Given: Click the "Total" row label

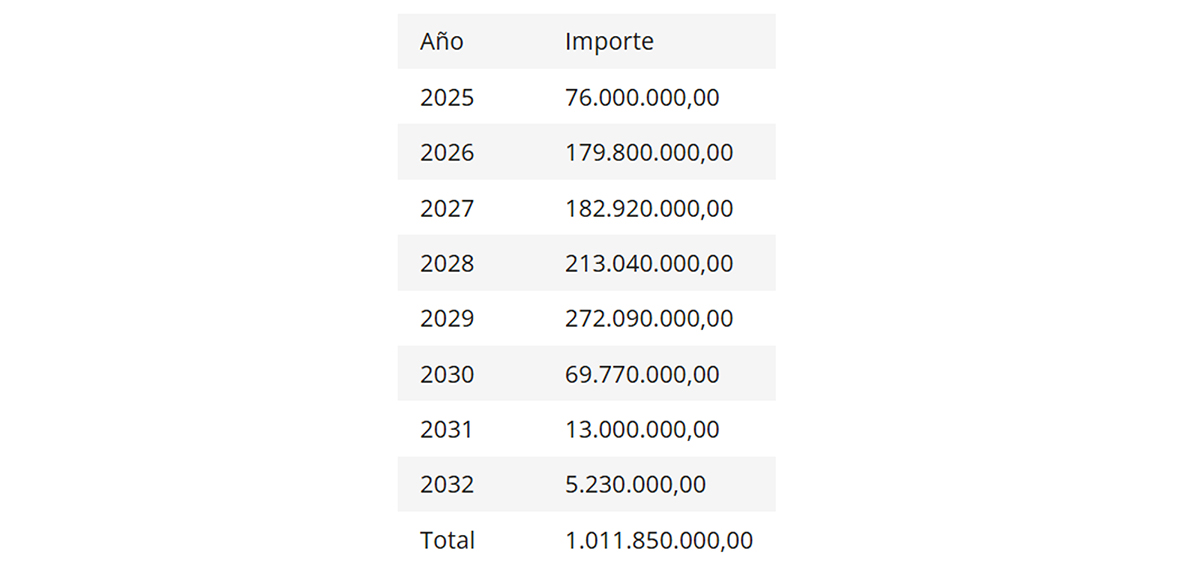Looking at the screenshot, I should [x=447, y=541].
